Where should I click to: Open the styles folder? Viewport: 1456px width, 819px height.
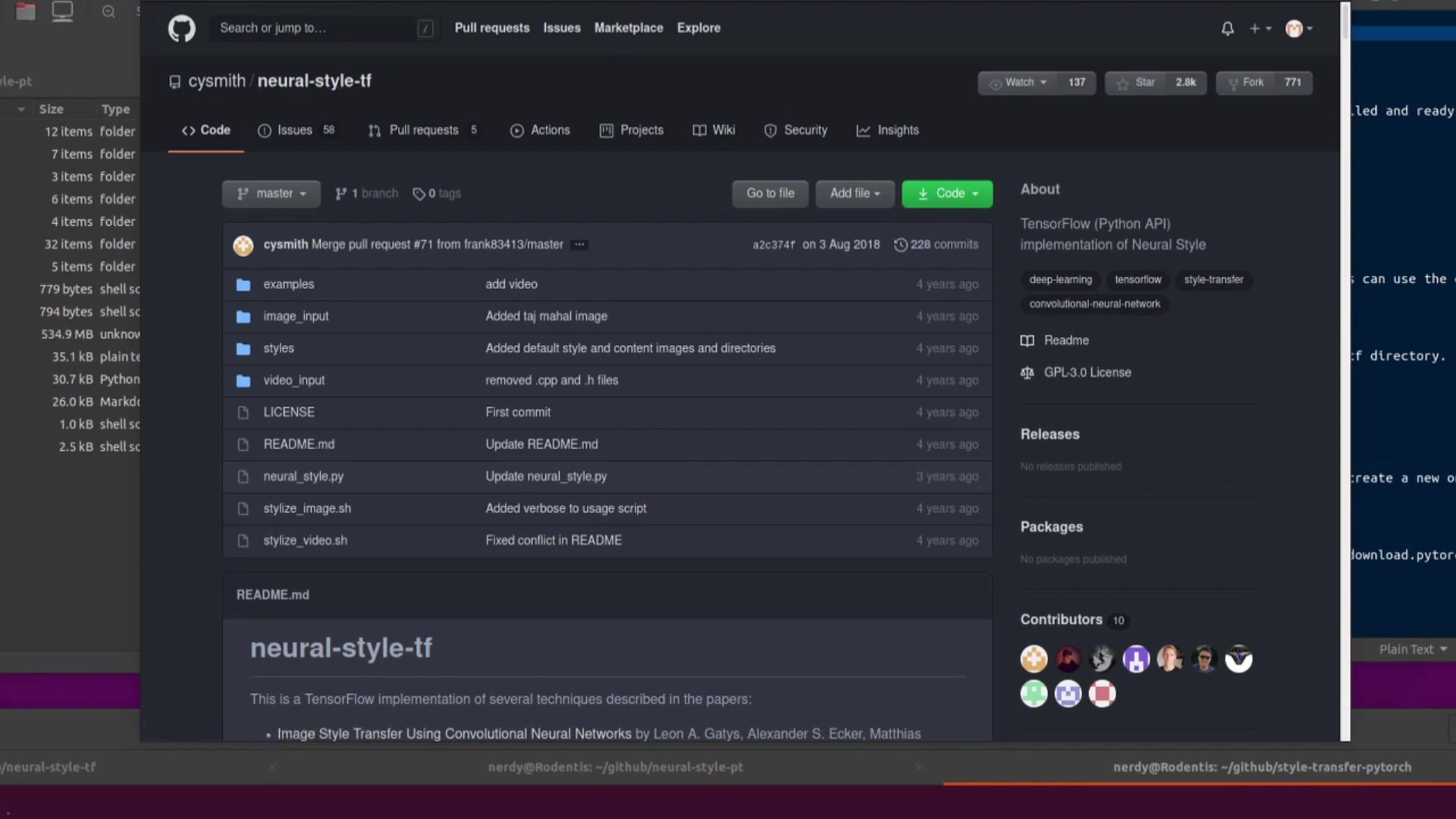[278, 348]
